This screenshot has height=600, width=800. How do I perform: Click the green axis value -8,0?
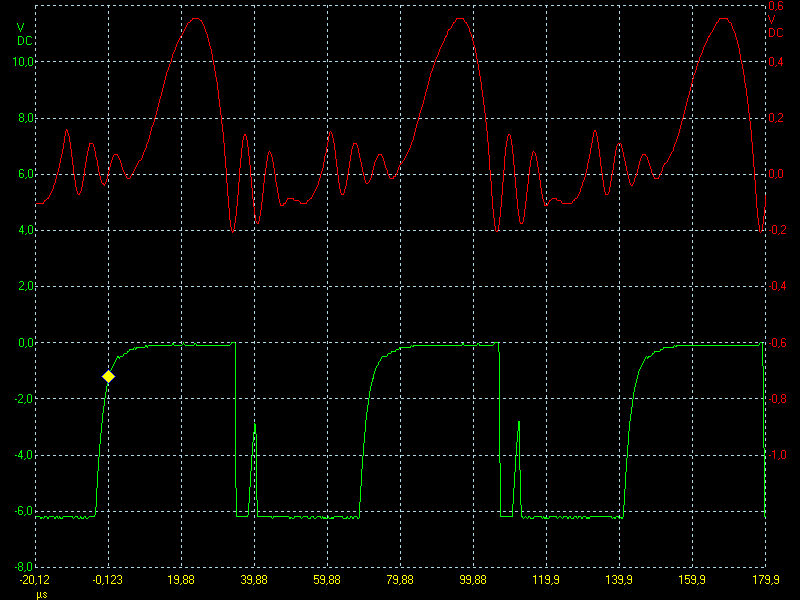(24, 567)
